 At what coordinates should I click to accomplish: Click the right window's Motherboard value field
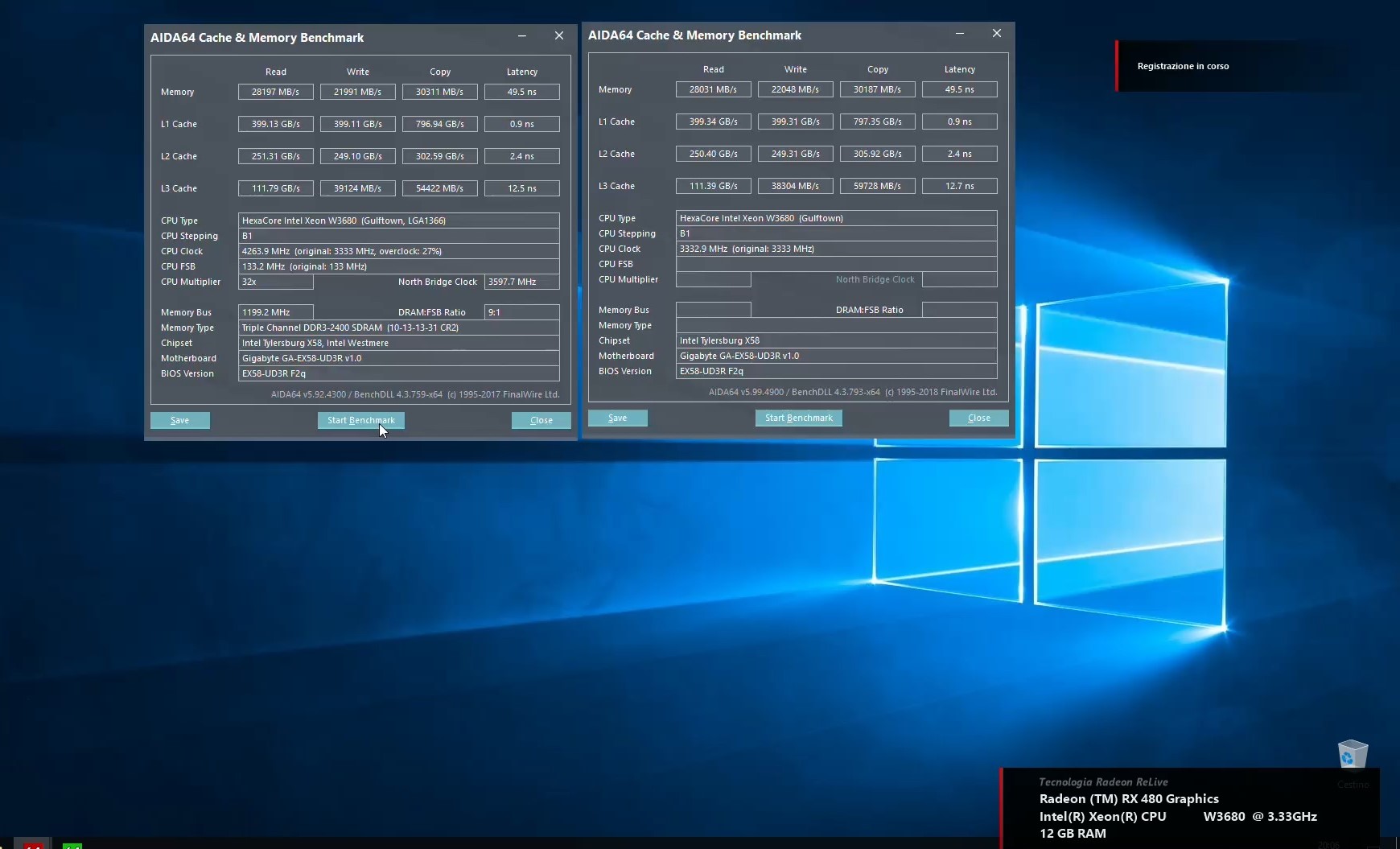pos(837,356)
